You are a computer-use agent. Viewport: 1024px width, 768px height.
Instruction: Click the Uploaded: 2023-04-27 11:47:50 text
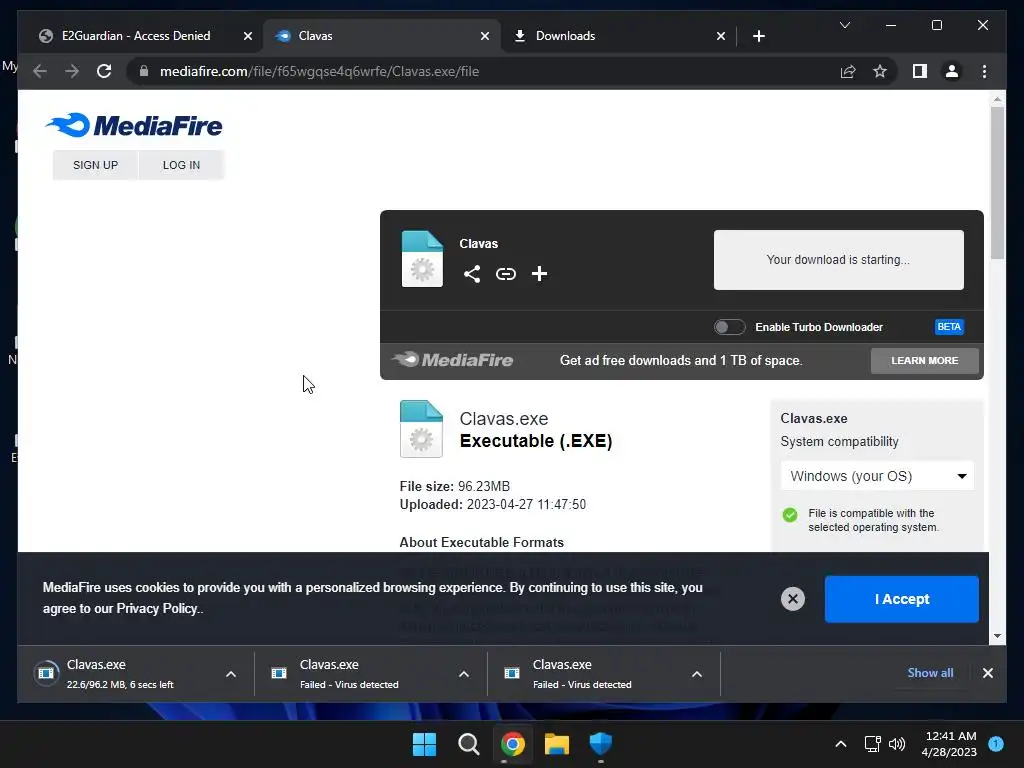(x=492, y=505)
